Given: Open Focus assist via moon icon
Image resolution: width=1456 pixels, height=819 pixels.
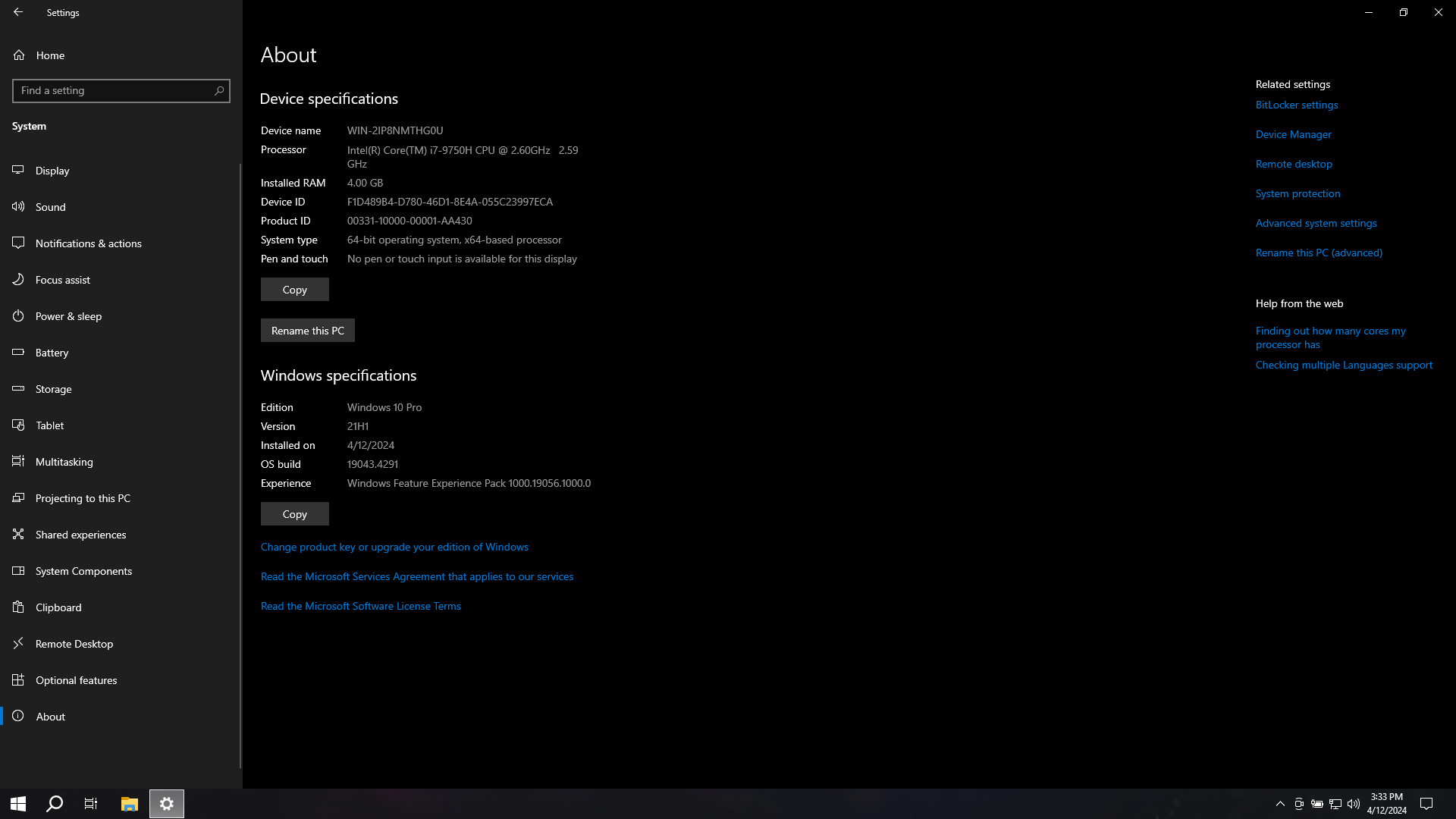Looking at the screenshot, I should click(x=18, y=279).
